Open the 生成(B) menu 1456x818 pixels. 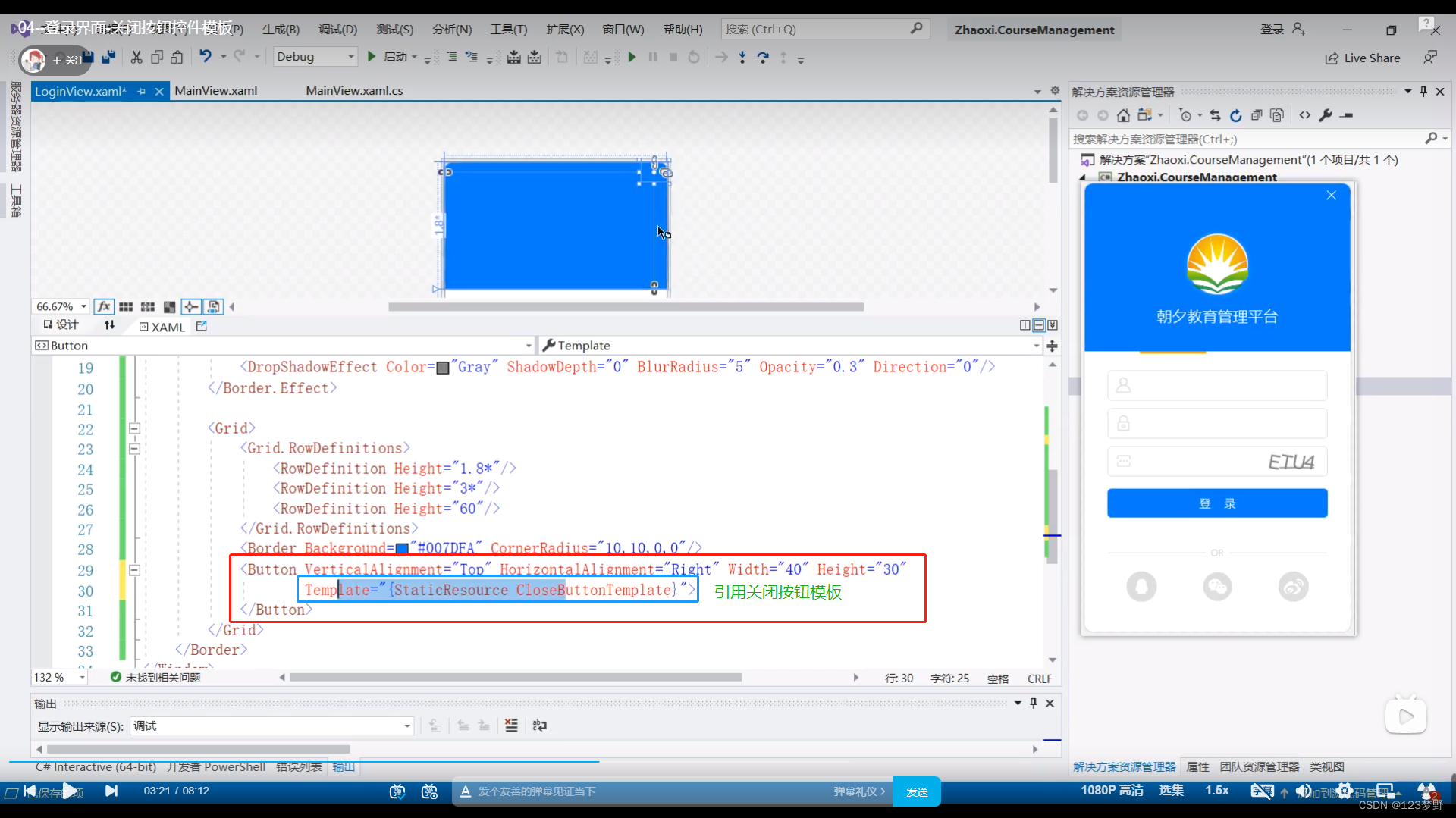coord(281,30)
